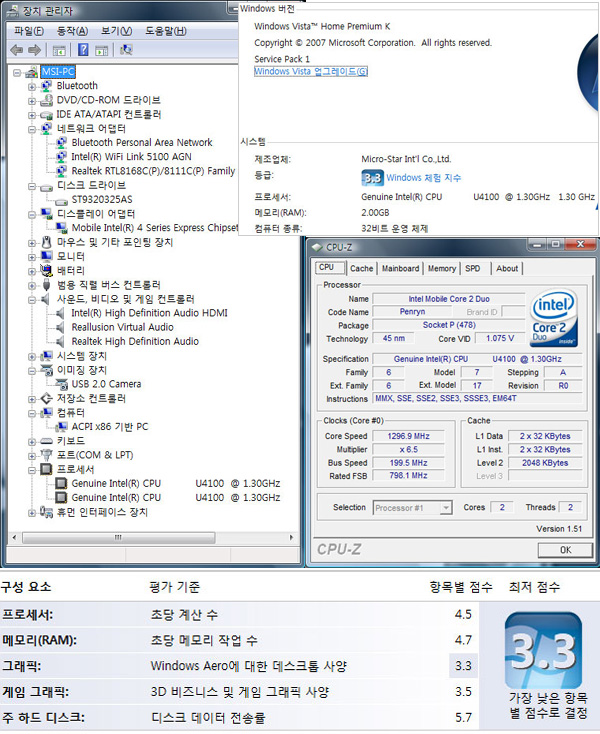Click the 3.3 rating badge next to 등급
Screen dimensions: 600x734
(373, 178)
